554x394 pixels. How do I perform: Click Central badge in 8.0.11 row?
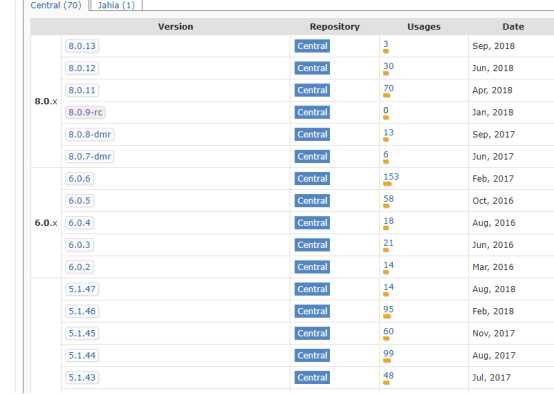pyautogui.click(x=312, y=90)
